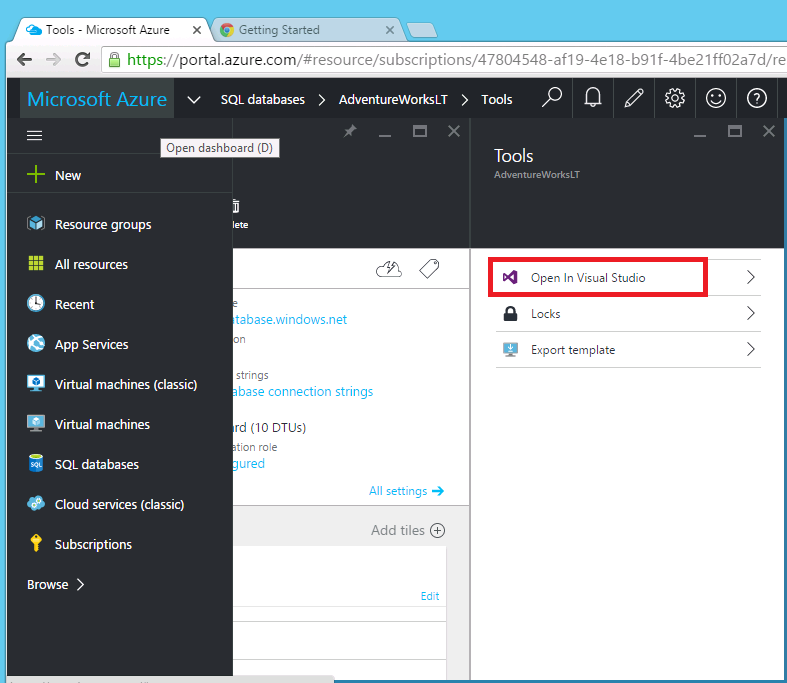Click Add tiles text
The width and height of the screenshot is (787, 683).
[x=398, y=530]
